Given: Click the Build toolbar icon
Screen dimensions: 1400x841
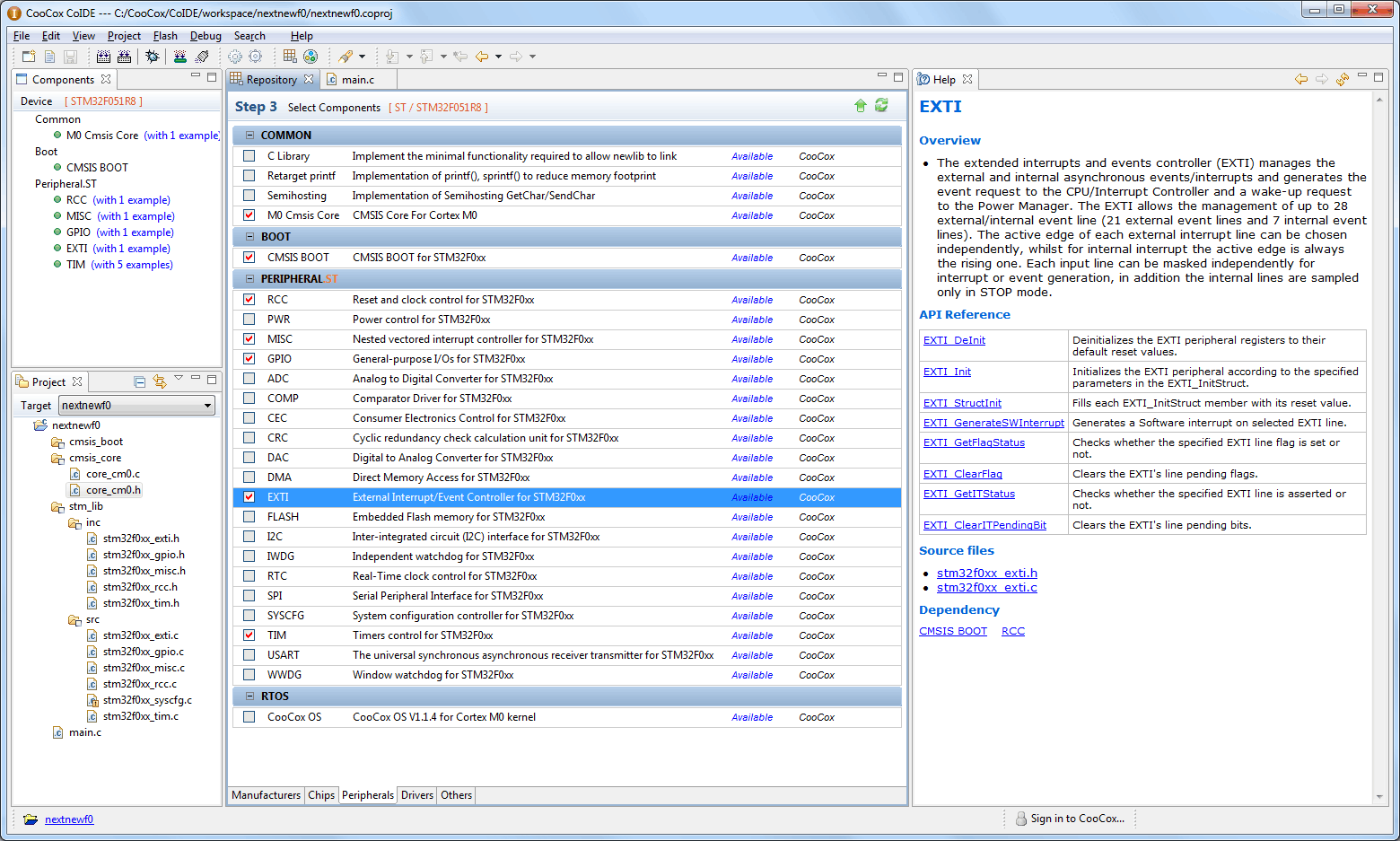Looking at the screenshot, I should coord(103,57).
